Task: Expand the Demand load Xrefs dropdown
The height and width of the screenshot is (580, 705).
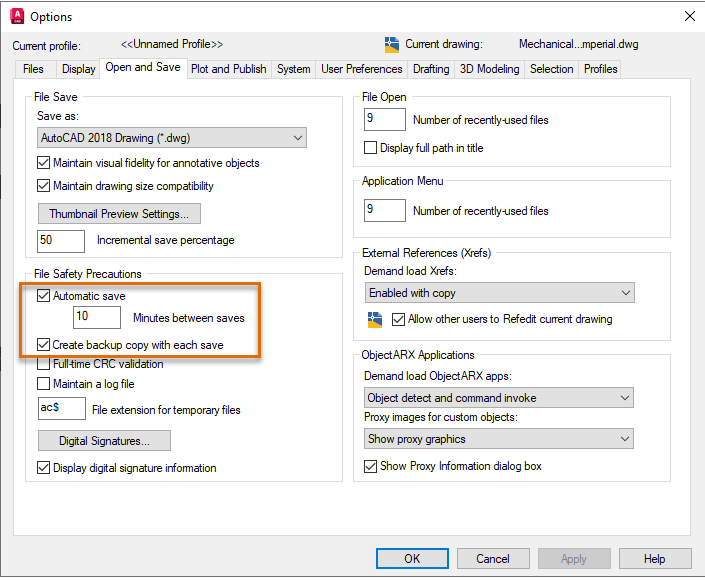Action: pos(499,293)
